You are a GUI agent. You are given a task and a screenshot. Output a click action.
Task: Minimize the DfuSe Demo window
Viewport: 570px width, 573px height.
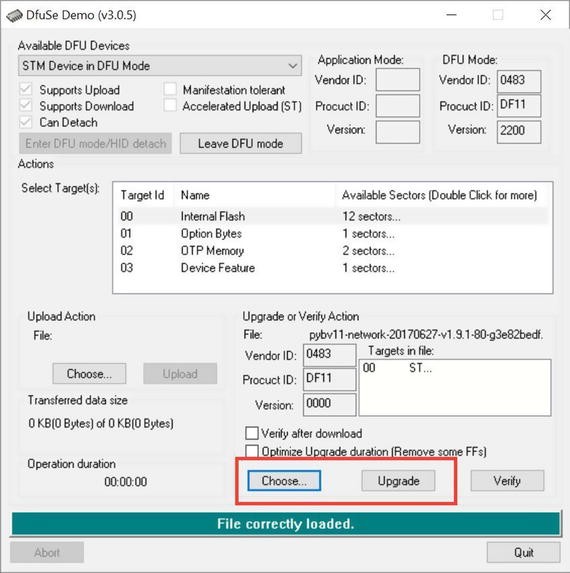[452, 15]
